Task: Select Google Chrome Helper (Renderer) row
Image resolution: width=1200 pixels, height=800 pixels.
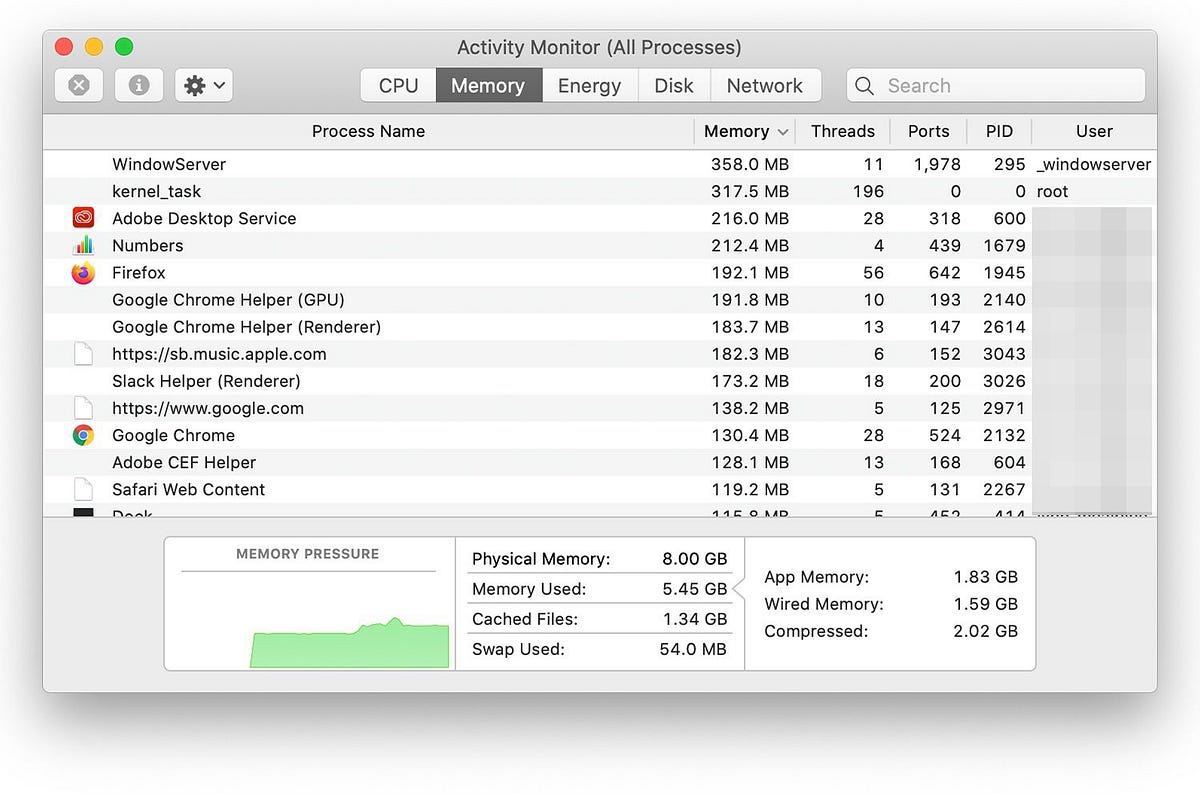Action: click(x=600, y=326)
